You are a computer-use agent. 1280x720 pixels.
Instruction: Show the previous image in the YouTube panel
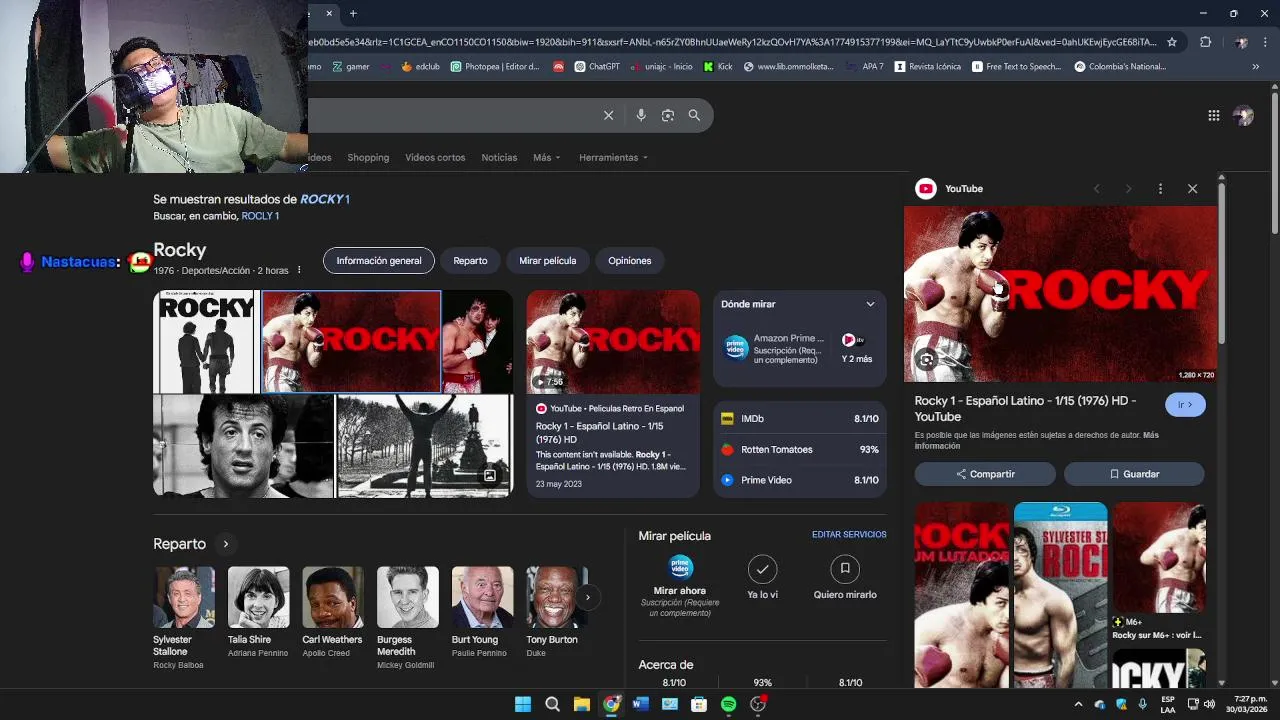[1097, 188]
